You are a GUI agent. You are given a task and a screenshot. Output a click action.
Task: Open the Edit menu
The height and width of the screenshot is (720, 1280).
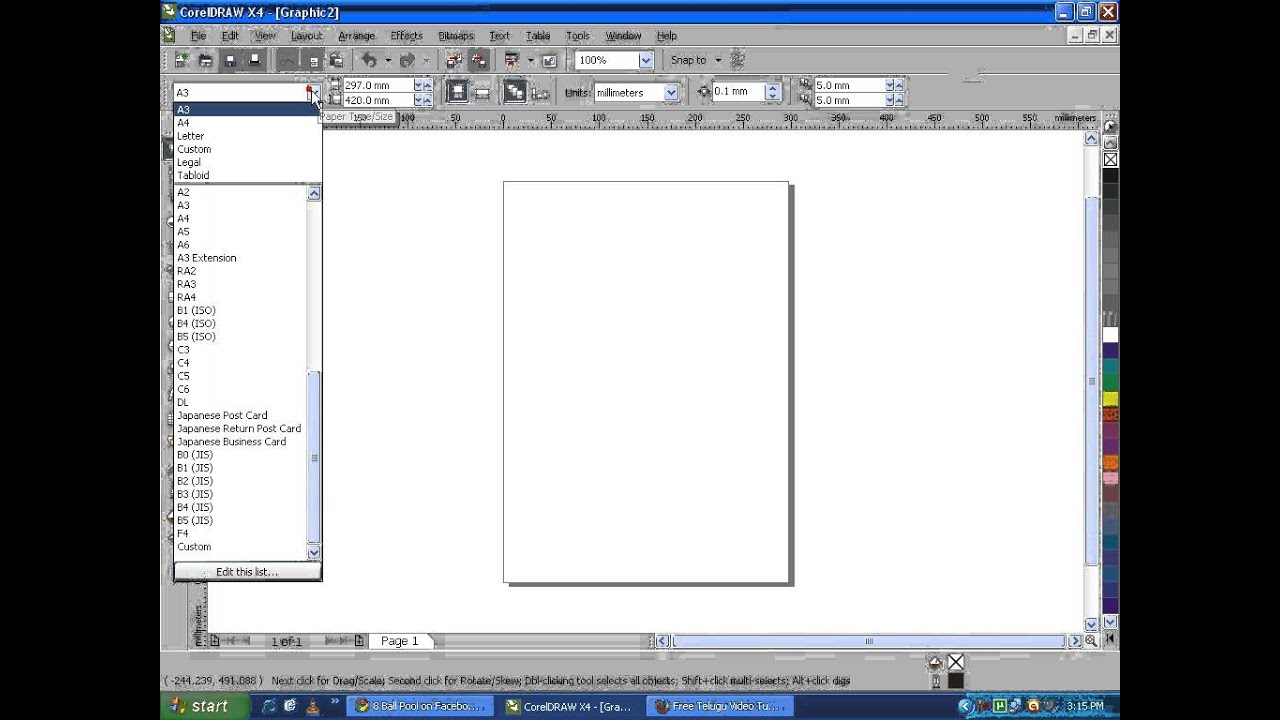coord(230,35)
